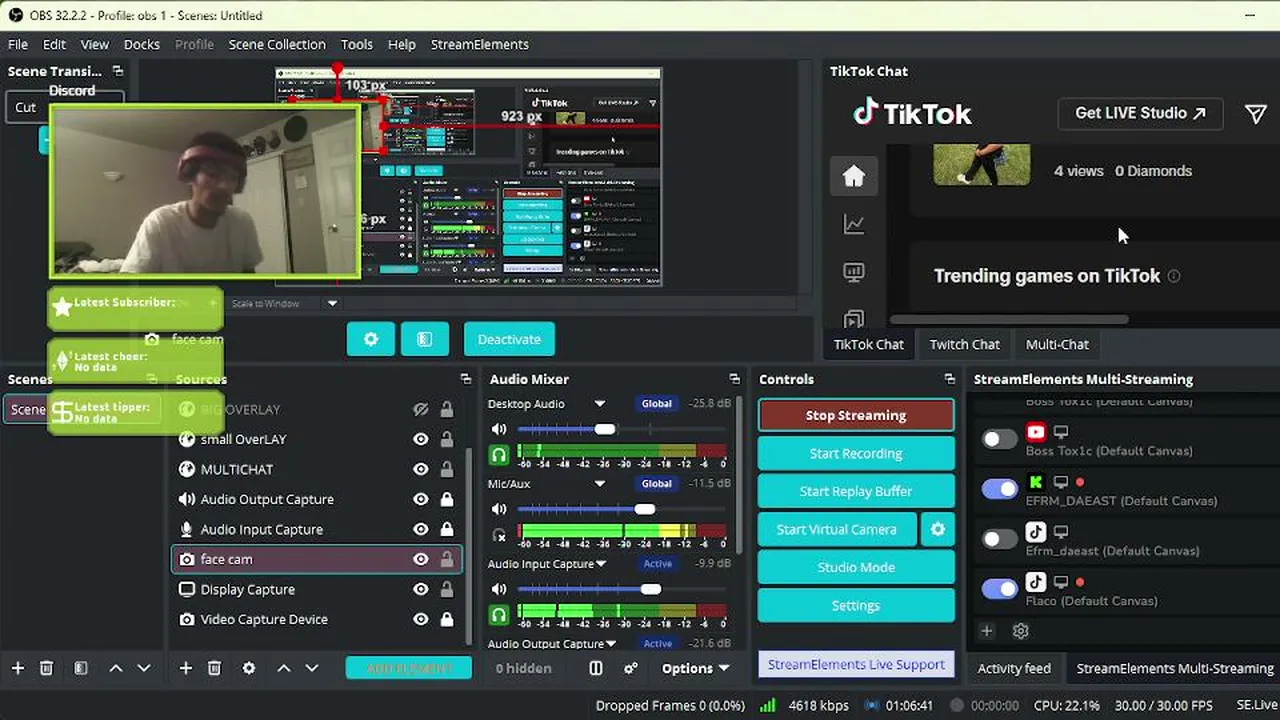Delete selected source with trash icon
This screenshot has width=1280, height=720.
(214, 668)
